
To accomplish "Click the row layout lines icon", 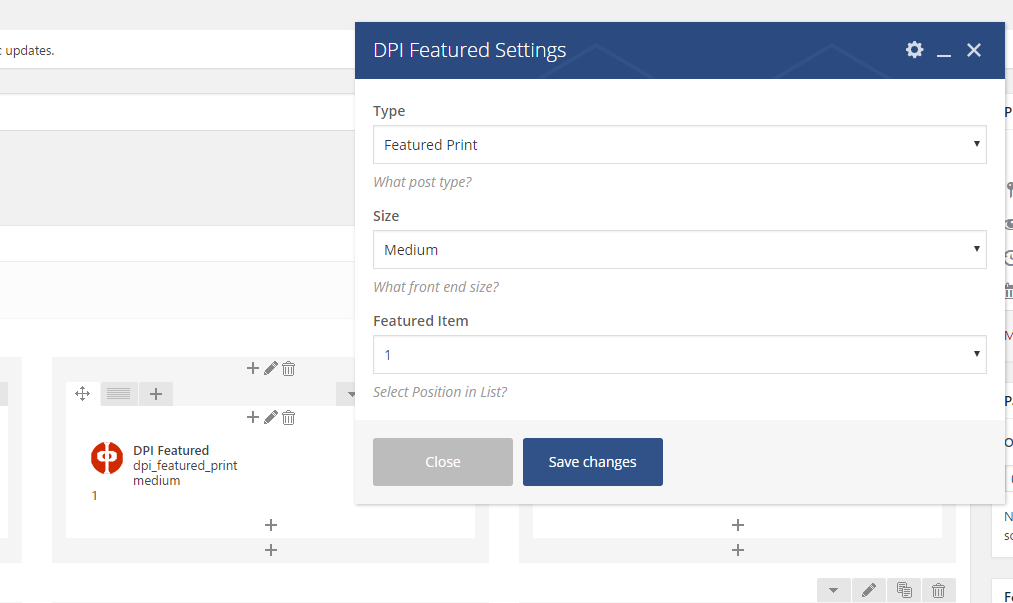I will [x=119, y=394].
